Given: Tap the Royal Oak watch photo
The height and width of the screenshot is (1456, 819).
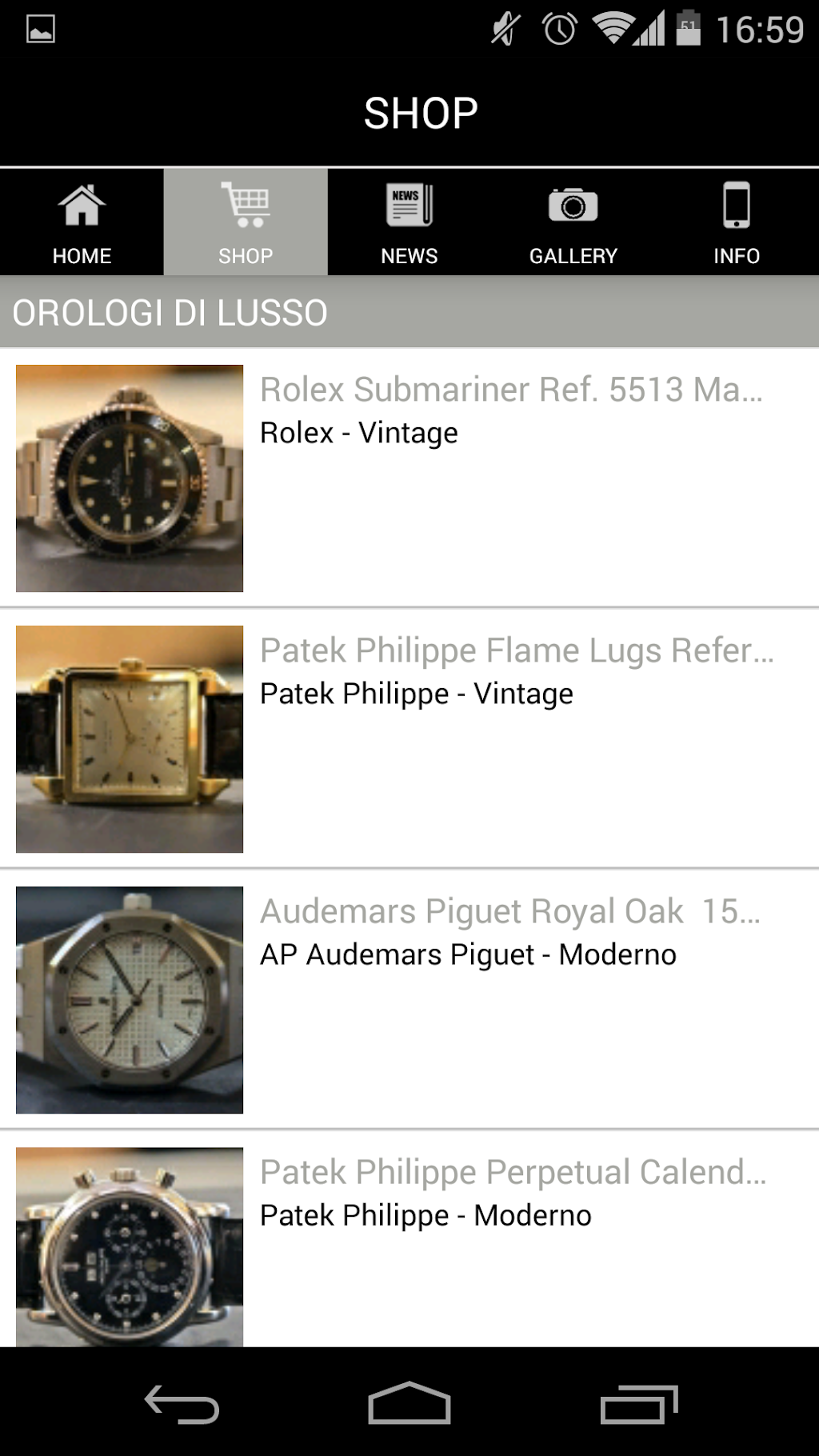Looking at the screenshot, I should pyautogui.click(x=130, y=1000).
